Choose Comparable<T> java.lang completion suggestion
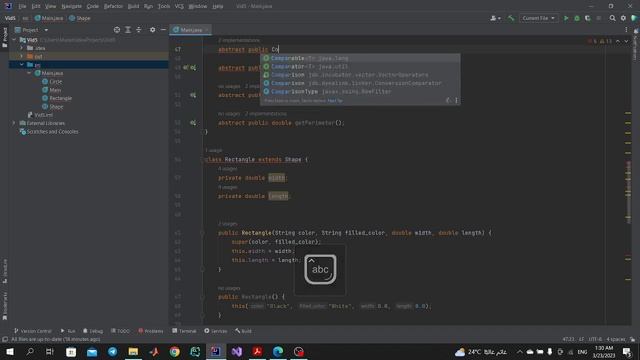The image size is (640, 360). 360,58
